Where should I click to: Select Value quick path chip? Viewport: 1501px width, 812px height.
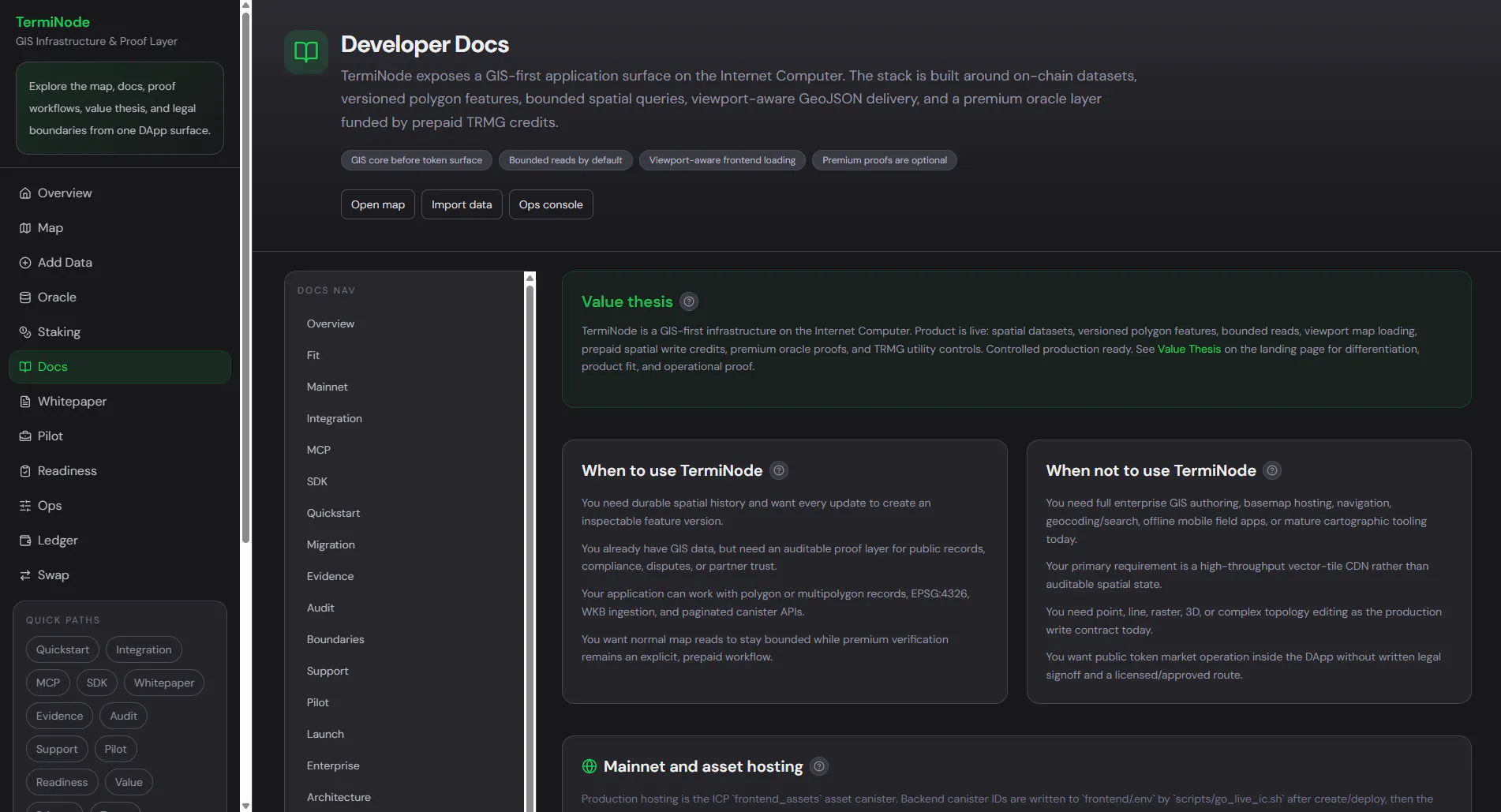(x=129, y=782)
